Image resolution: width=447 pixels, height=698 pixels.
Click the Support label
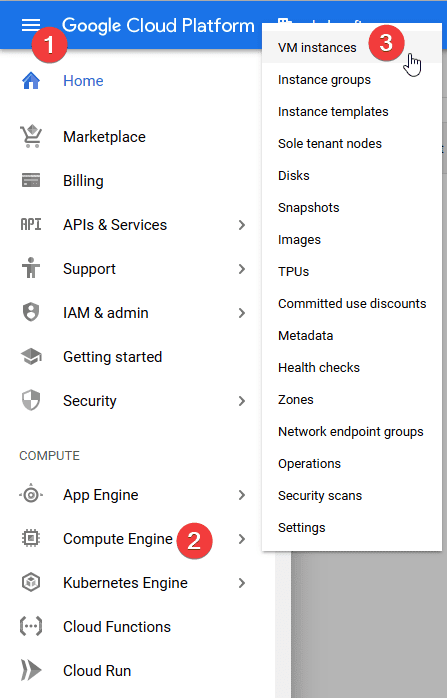coord(89,269)
